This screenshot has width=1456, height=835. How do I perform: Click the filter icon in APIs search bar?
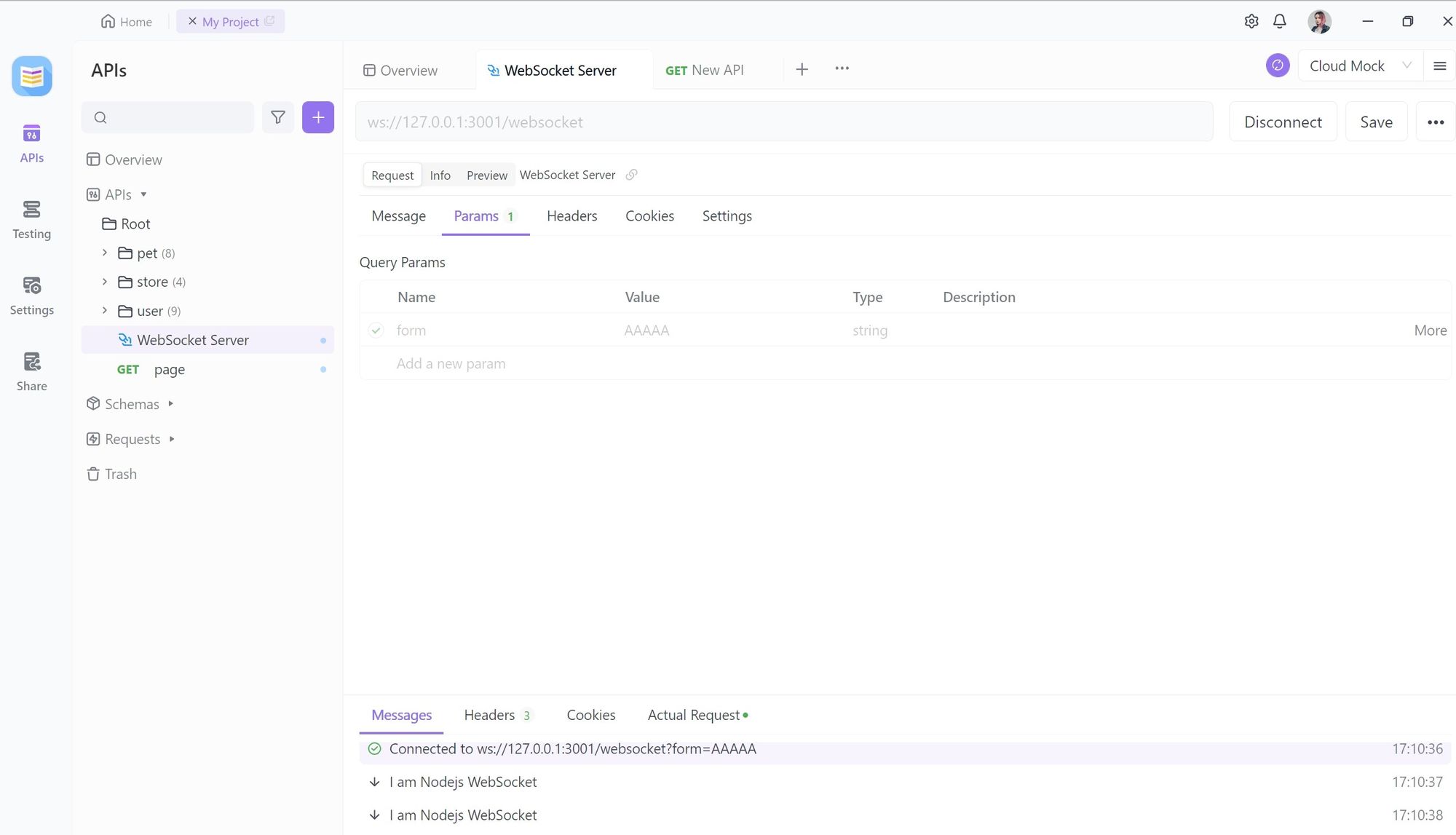pos(277,117)
